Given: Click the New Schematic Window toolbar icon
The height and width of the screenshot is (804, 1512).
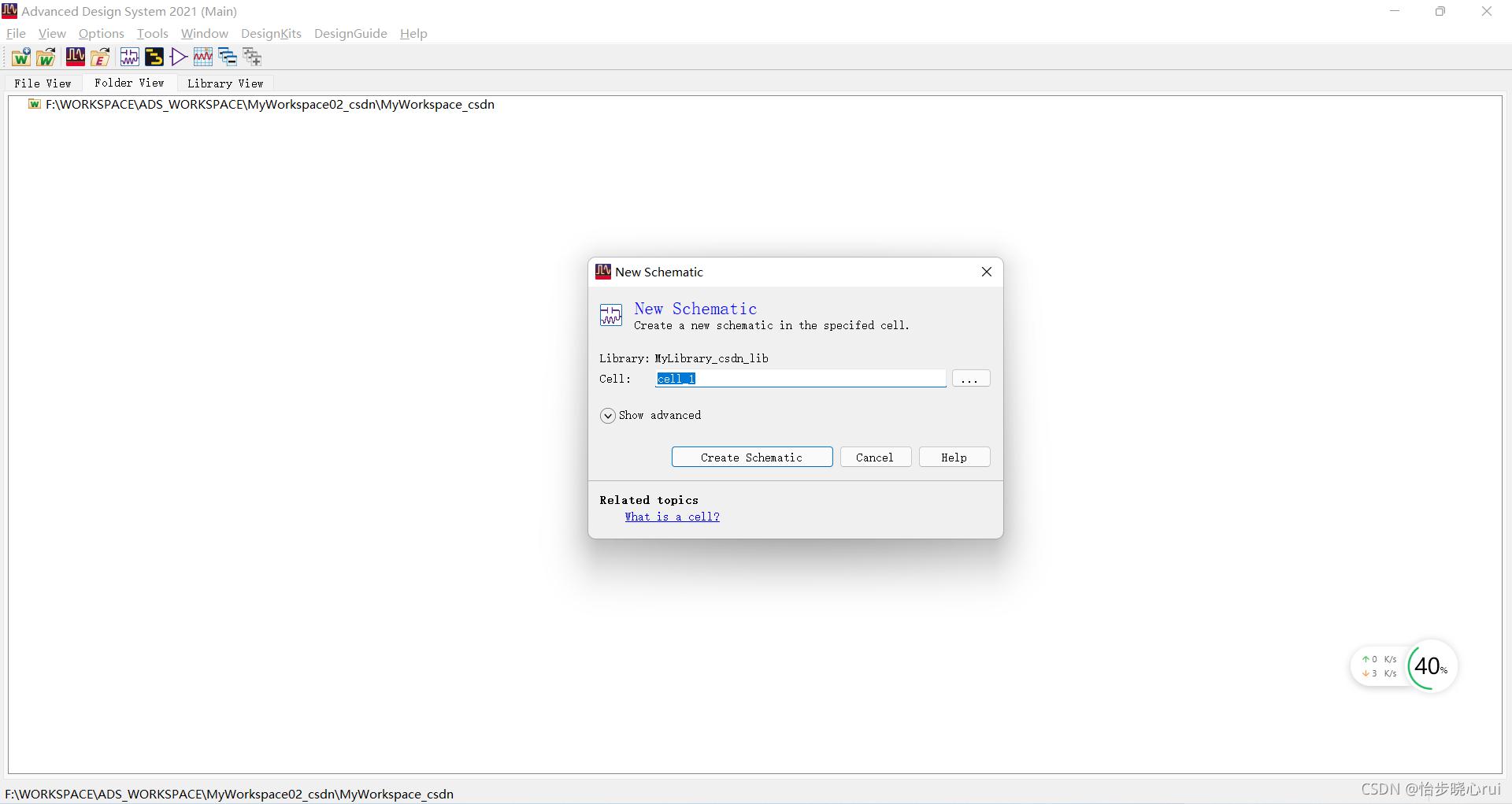Looking at the screenshot, I should [129, 57].
